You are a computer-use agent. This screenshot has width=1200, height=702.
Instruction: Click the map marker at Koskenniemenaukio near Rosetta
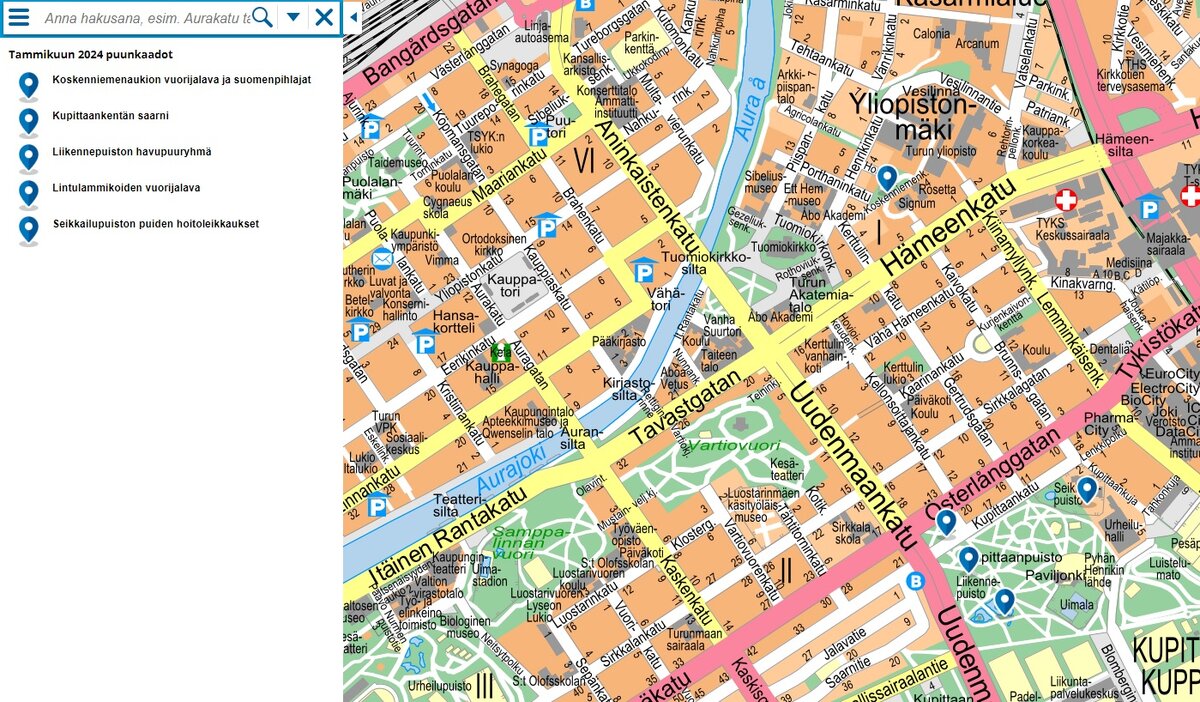(887, 177)
